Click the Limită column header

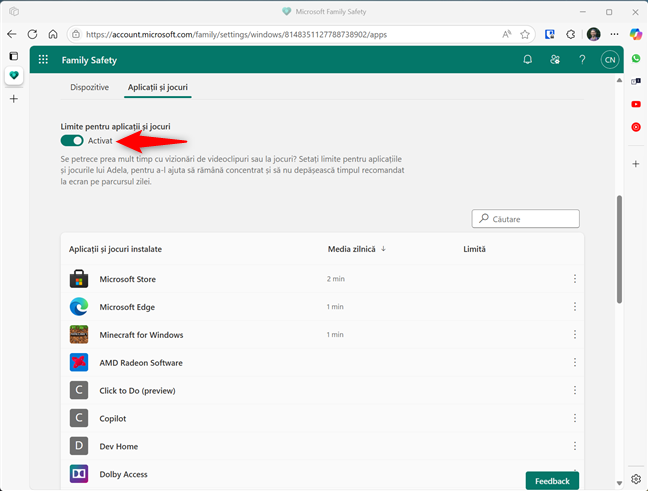[474, 249]
